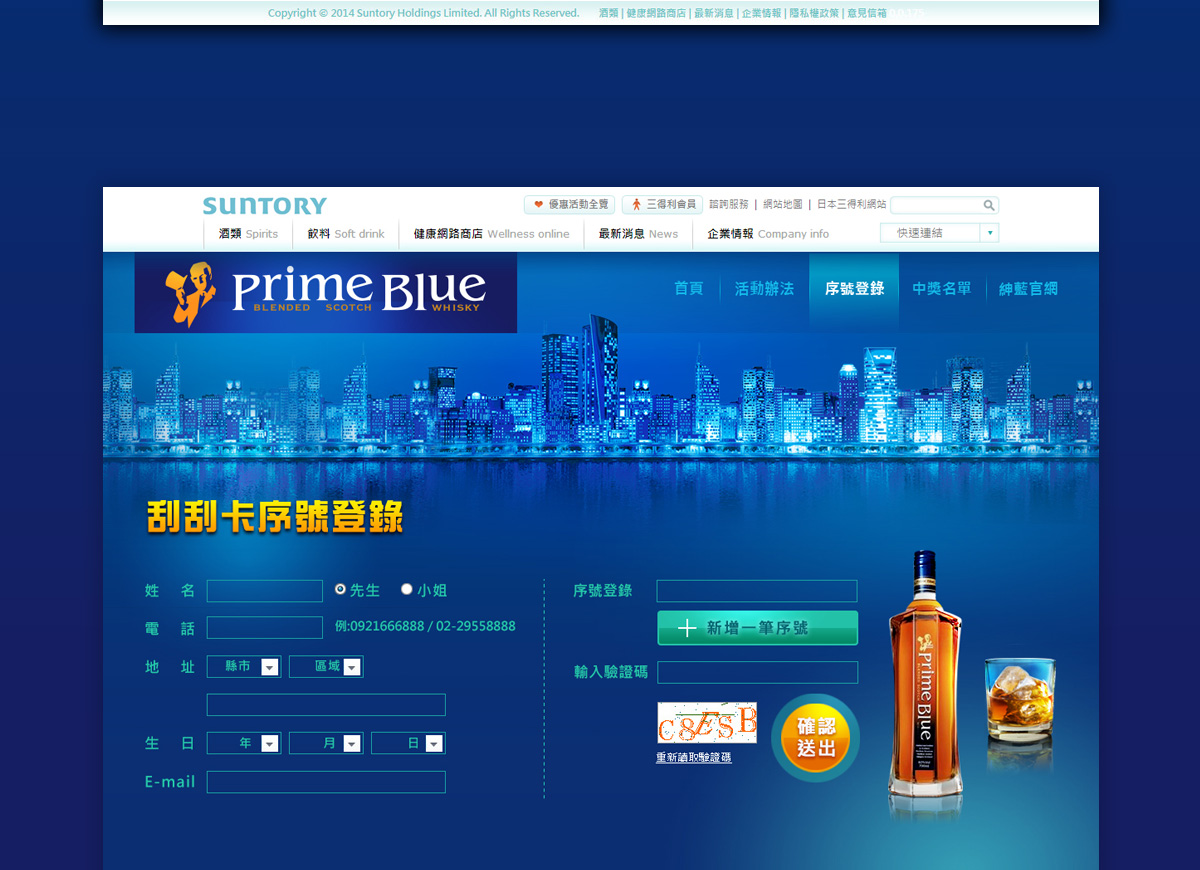Click the Prime Blue whisky logo banner
The width and height of the screenshot is (1200, 870).
[326, 292]
